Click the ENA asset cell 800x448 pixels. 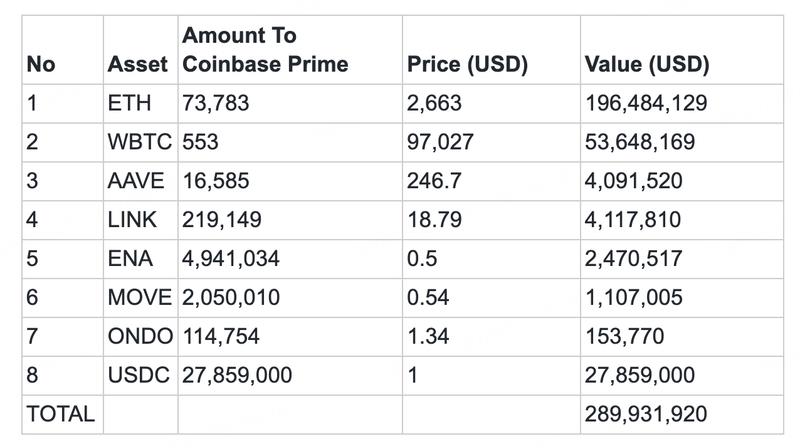(129, 258)
